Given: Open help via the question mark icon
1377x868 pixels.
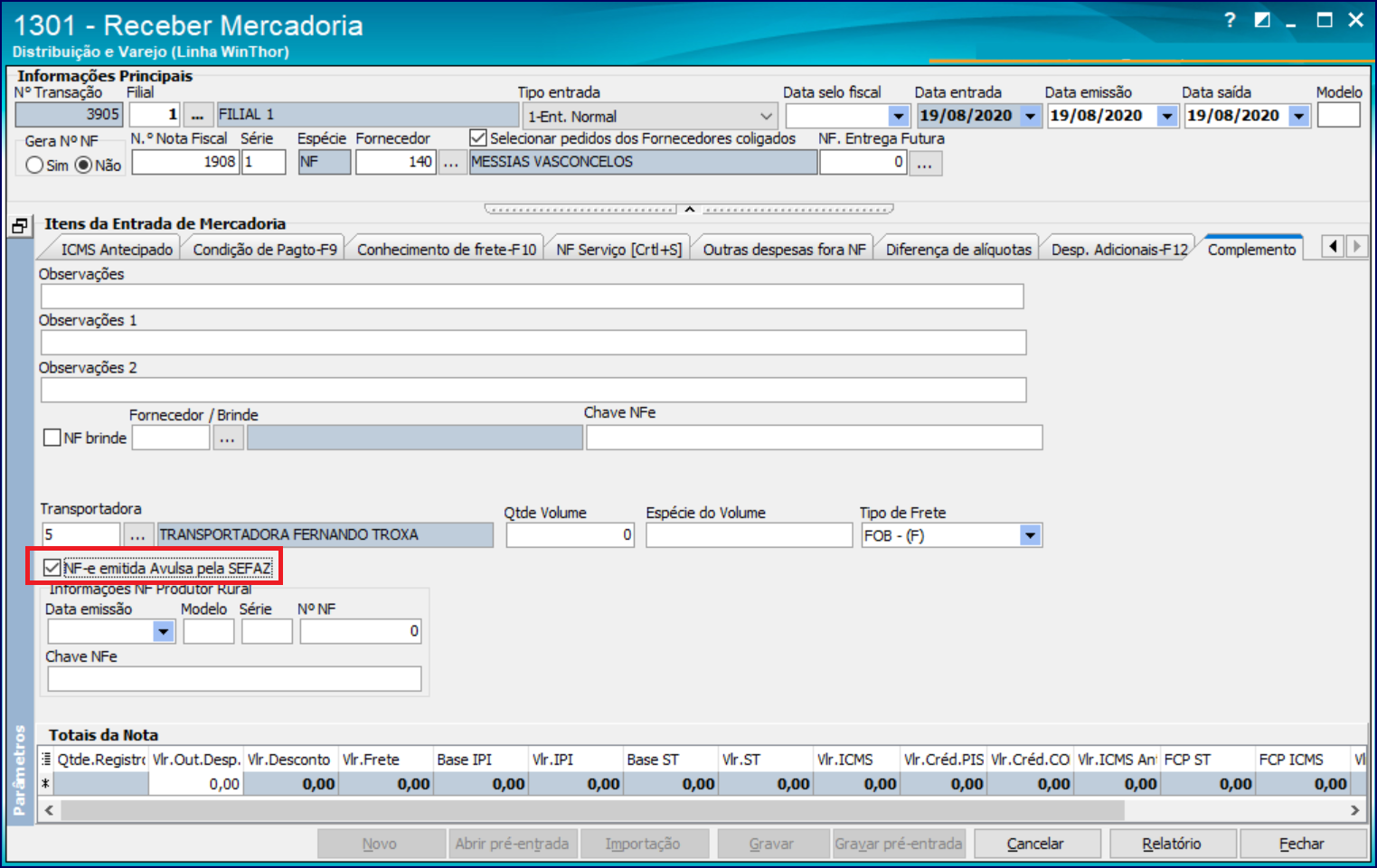Looking at the screenshot, I should (1230, 20).
